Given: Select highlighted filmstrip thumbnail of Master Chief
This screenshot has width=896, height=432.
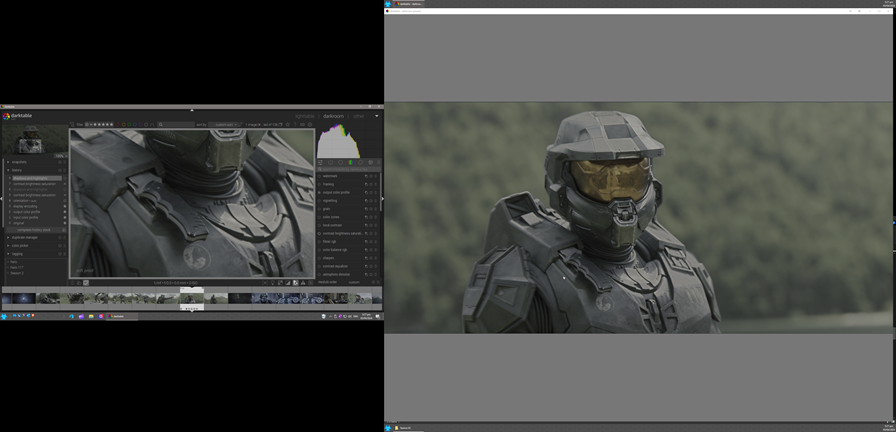Looking at the screenshot, I should click(192, 298).
